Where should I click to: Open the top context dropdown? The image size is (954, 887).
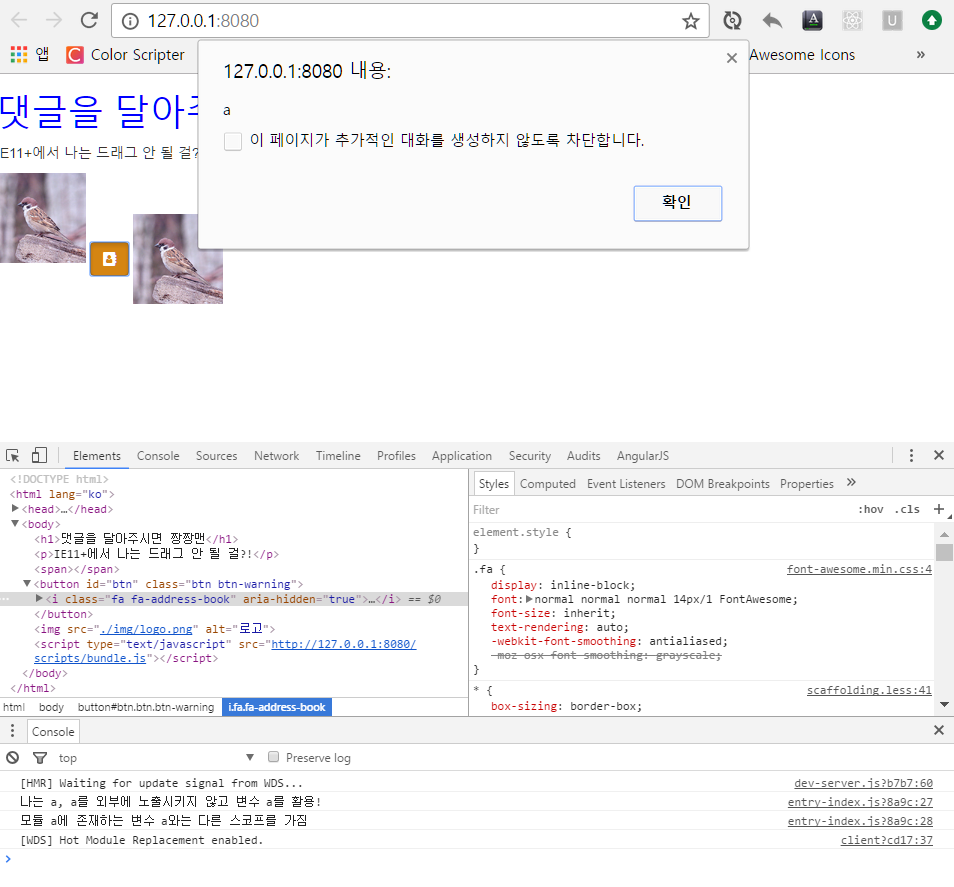click(x=156, y=757)
